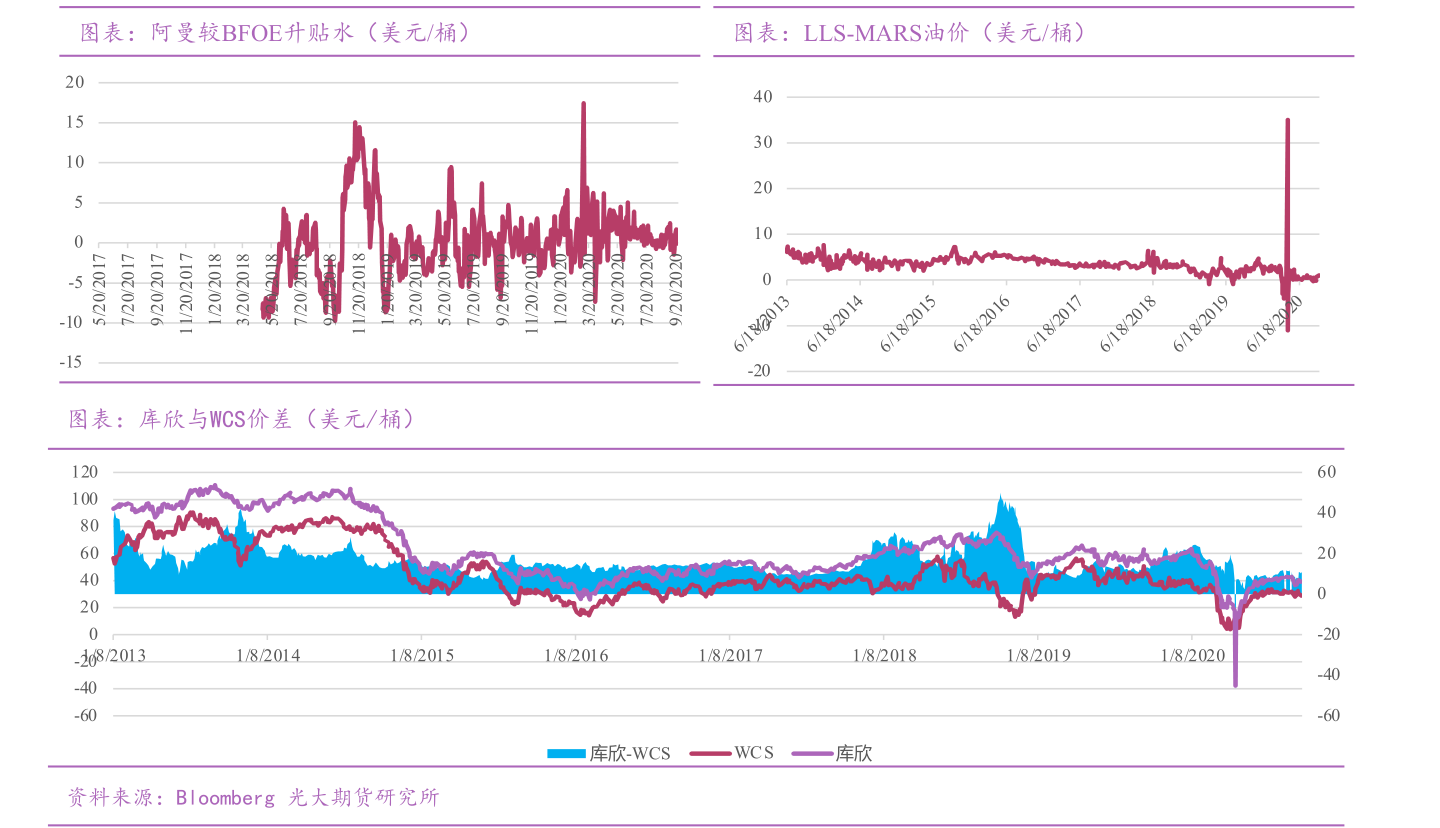1440x828 pixels.
Task: Click x-axis date 1/8/2016 on the bottom chart
Action: click(x=576, y=655)
